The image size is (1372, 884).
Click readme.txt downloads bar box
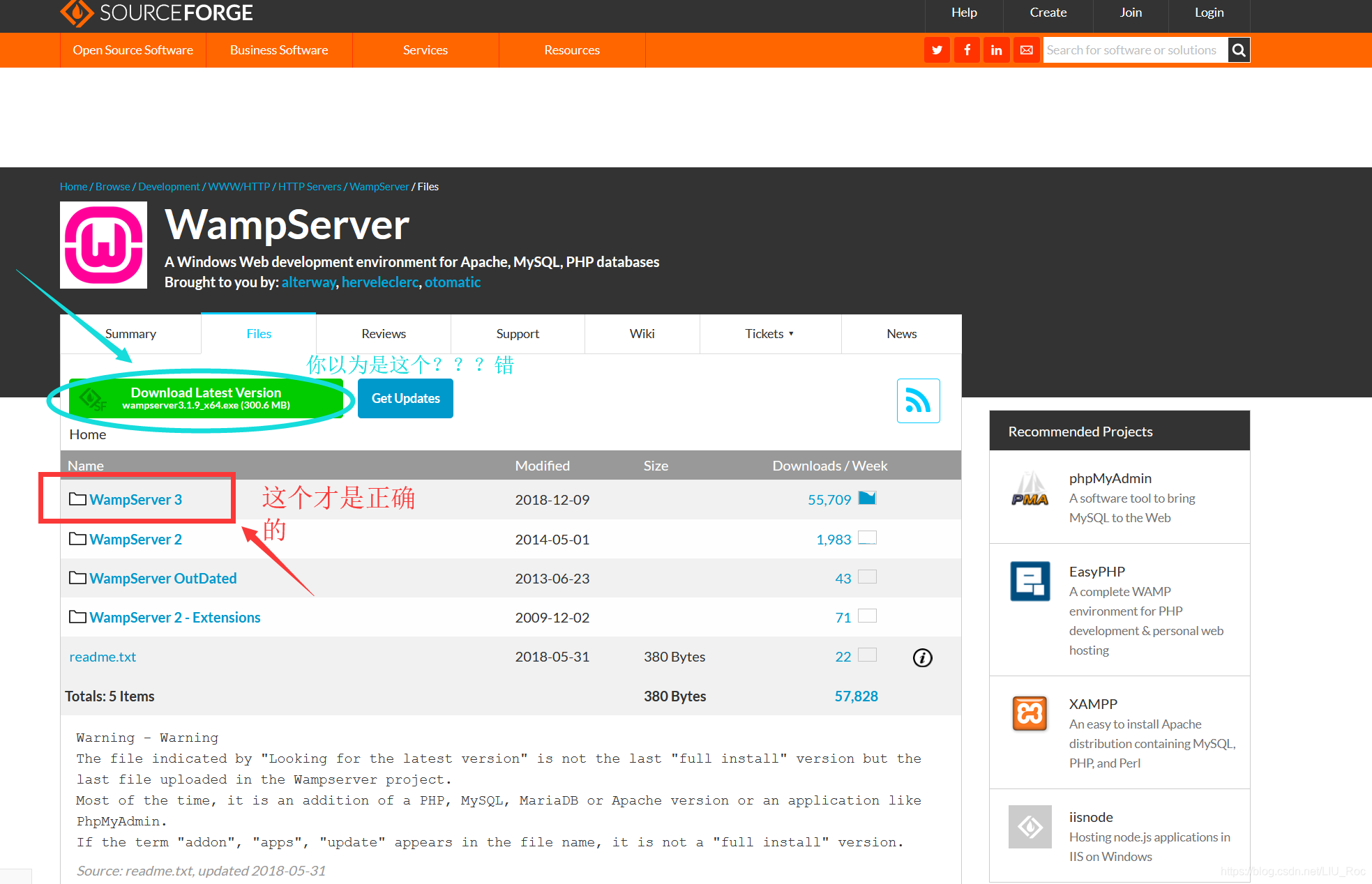[x=867, y=655]
